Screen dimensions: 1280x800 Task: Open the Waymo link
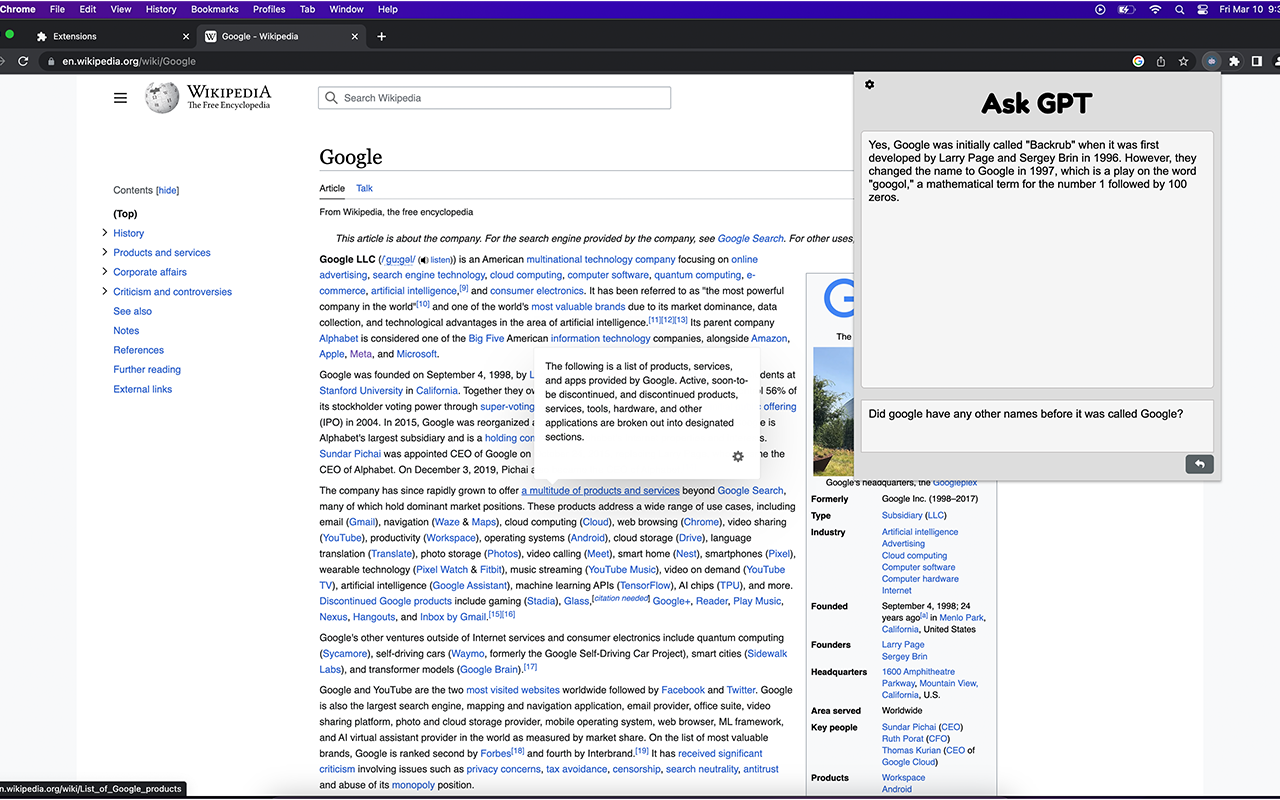[467, 654]
